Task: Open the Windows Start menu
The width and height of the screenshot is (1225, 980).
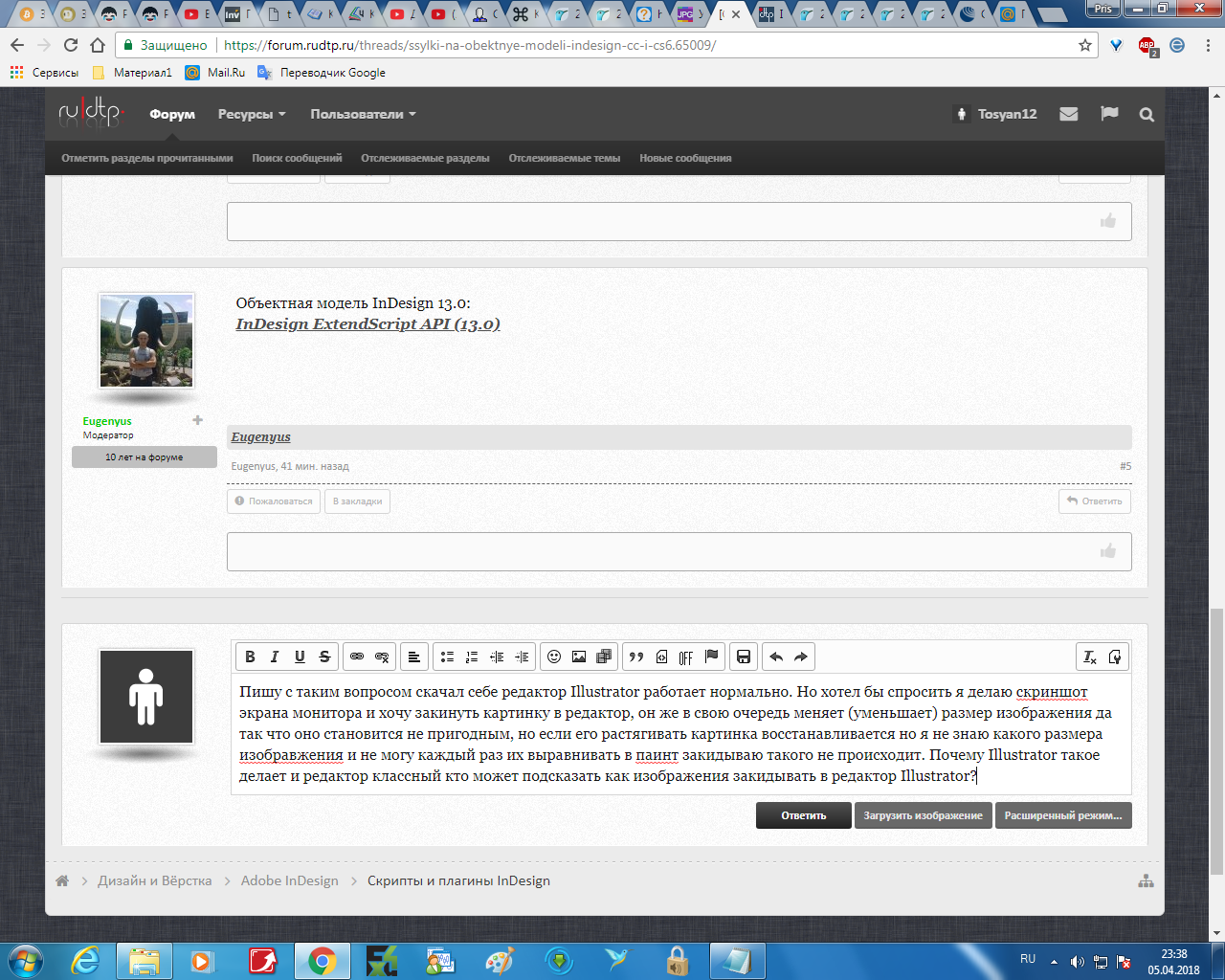Action: click(25, 960)
